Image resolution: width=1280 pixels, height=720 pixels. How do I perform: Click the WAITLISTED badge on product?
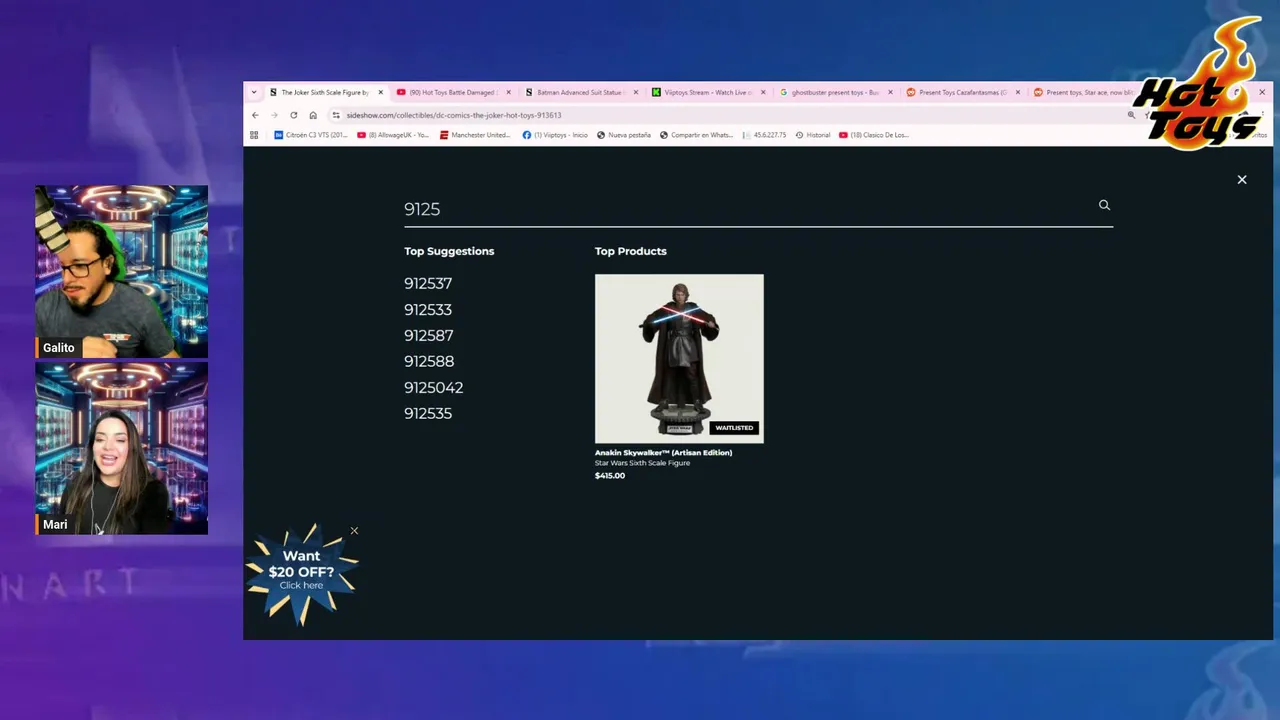734,428
